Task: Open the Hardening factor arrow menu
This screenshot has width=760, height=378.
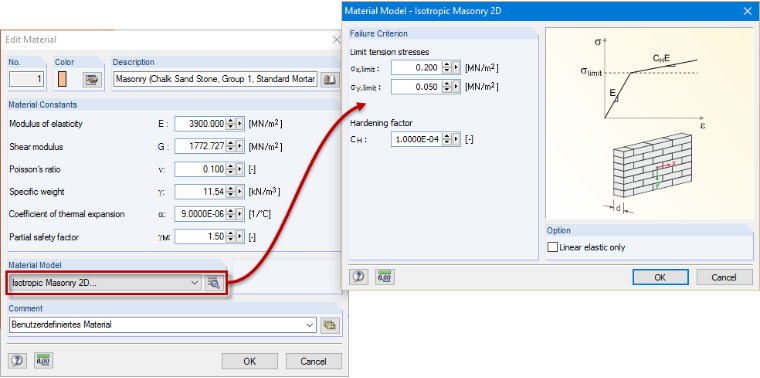Action: [456, 140]
